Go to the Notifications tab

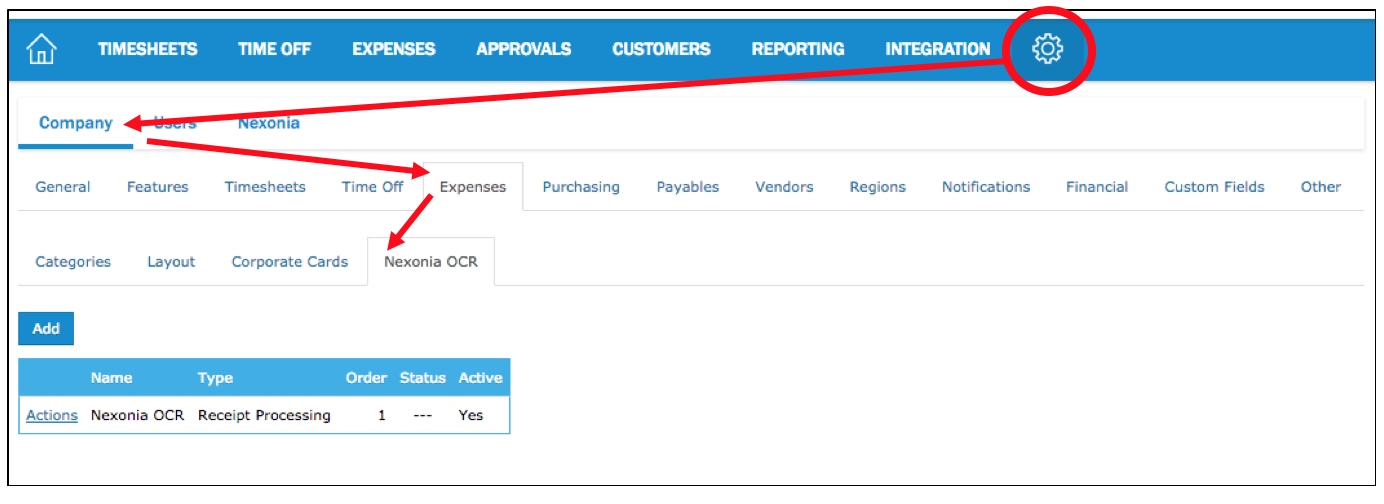(x=985, y=187)
